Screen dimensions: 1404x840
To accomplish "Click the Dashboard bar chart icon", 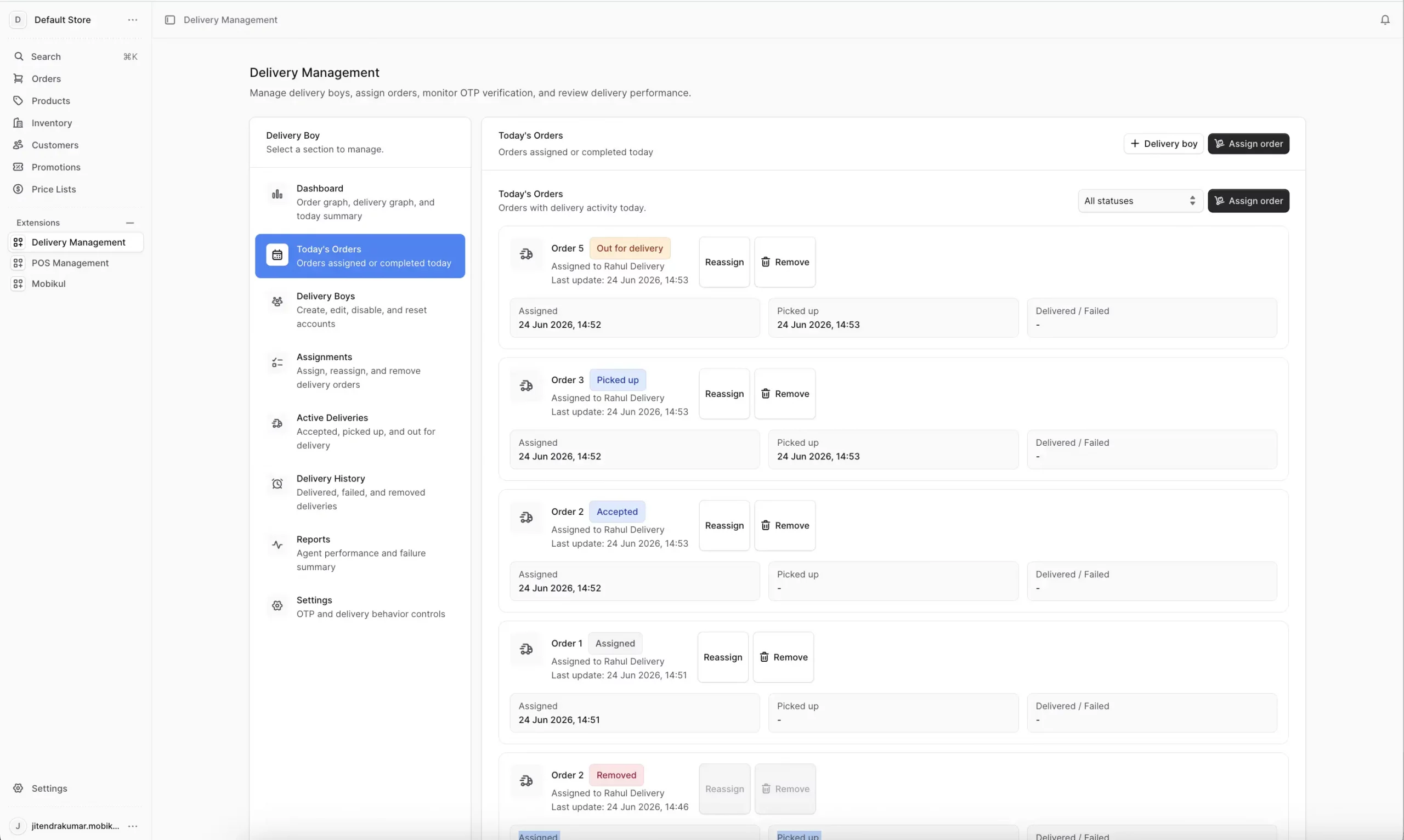I will pyautogui.click(x=277, y=195).
